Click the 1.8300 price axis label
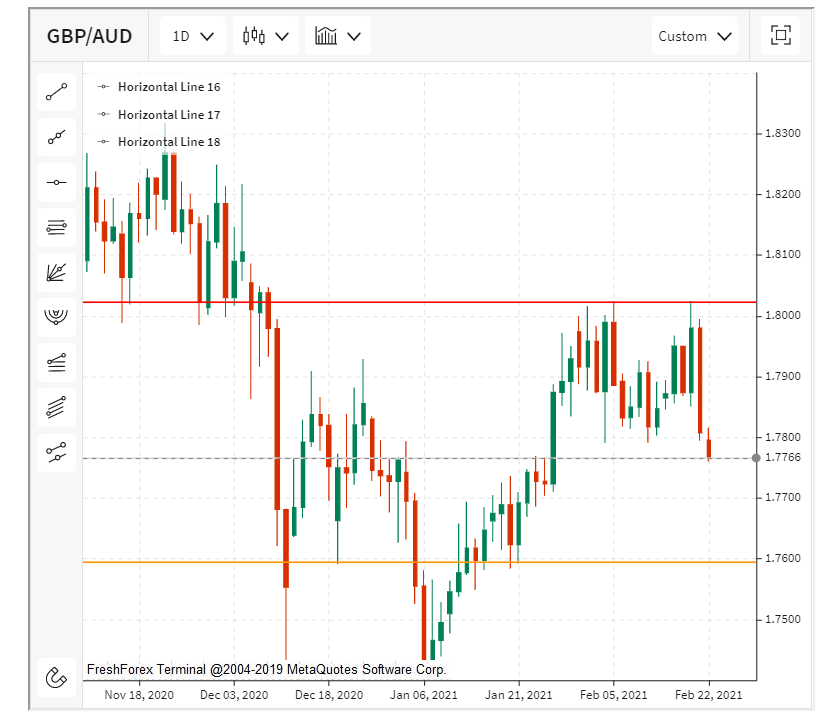The image size is (839, 727). pos(783,133)
